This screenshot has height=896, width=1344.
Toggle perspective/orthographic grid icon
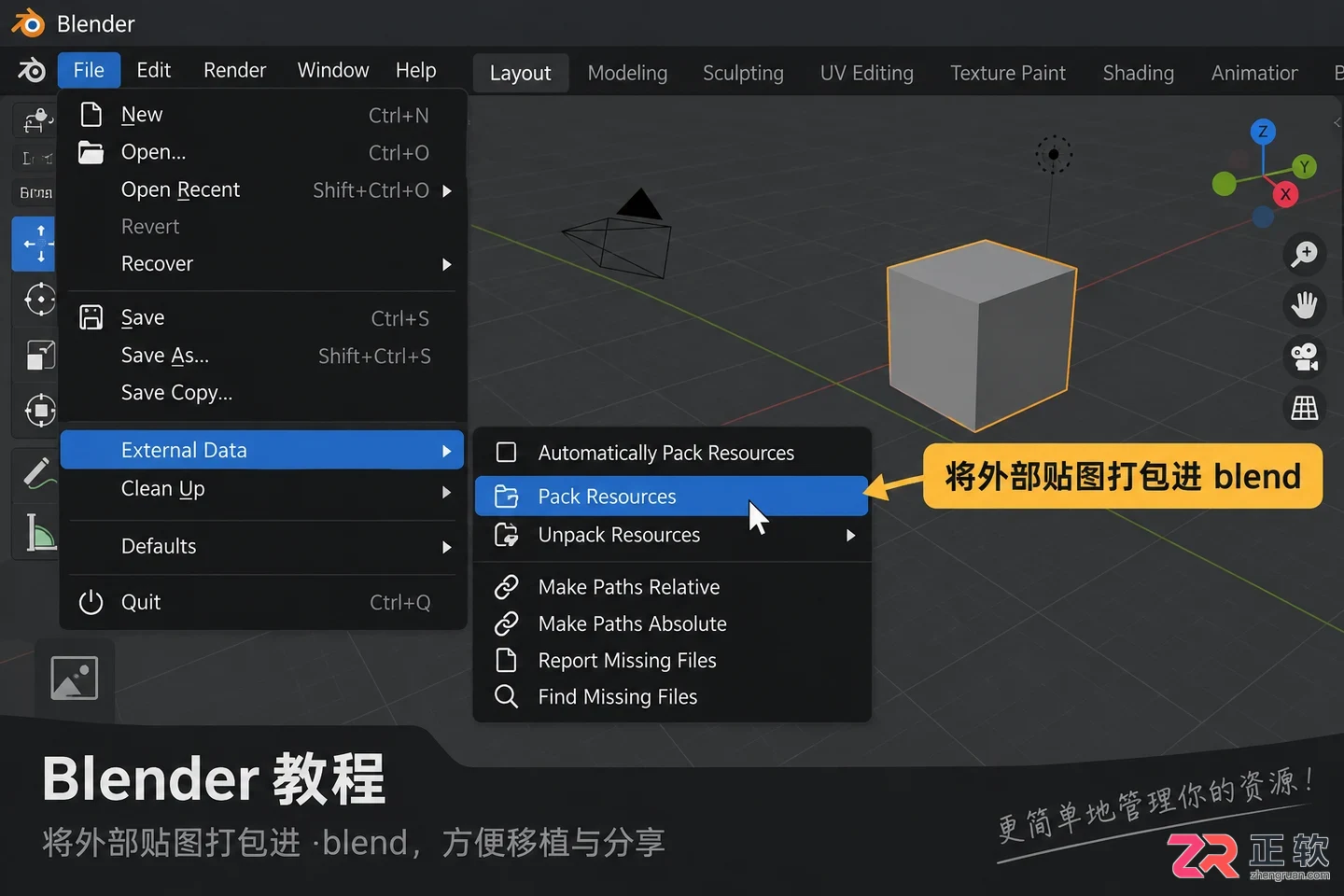tap(1304, 408)
